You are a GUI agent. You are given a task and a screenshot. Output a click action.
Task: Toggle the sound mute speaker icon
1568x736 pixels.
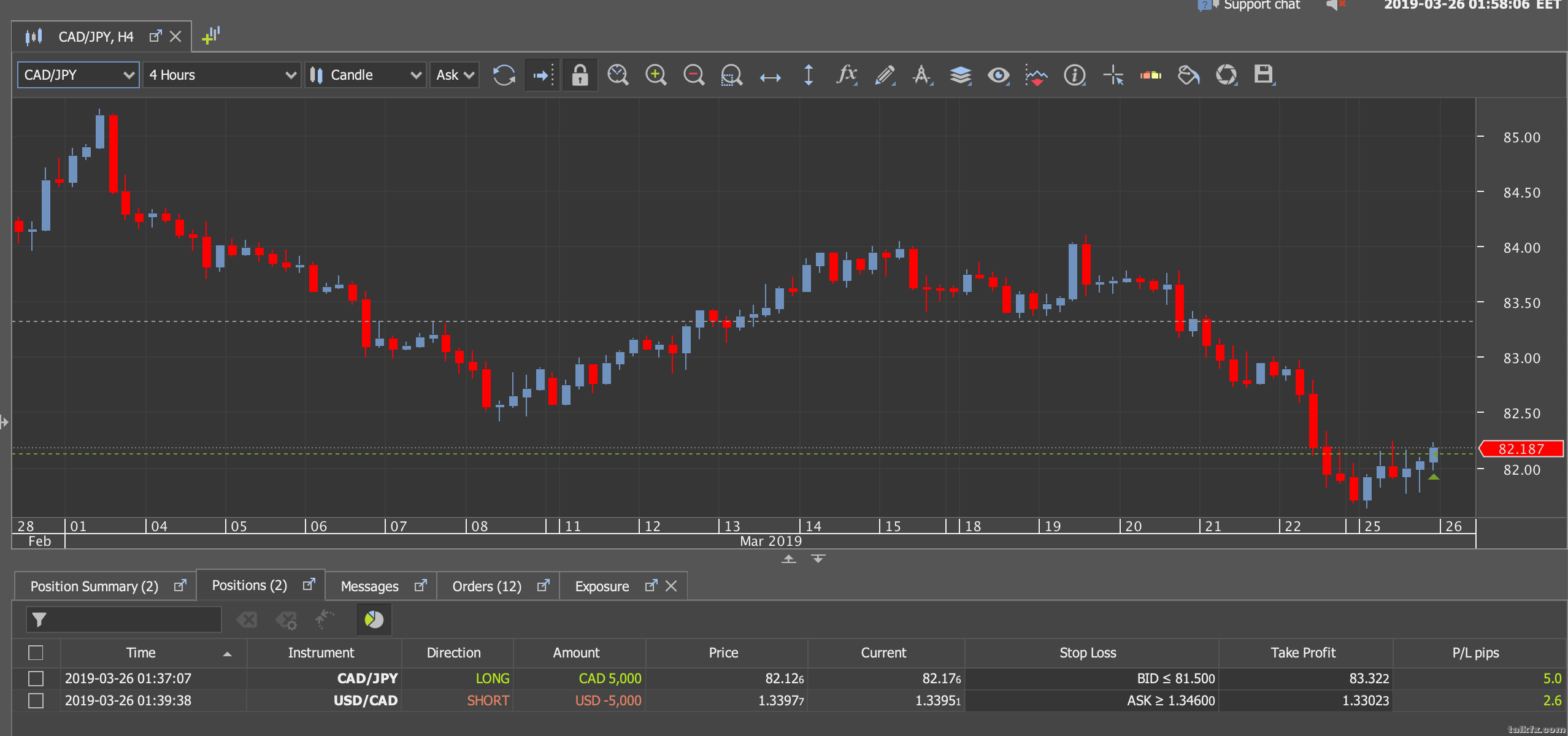point(1335,5)
